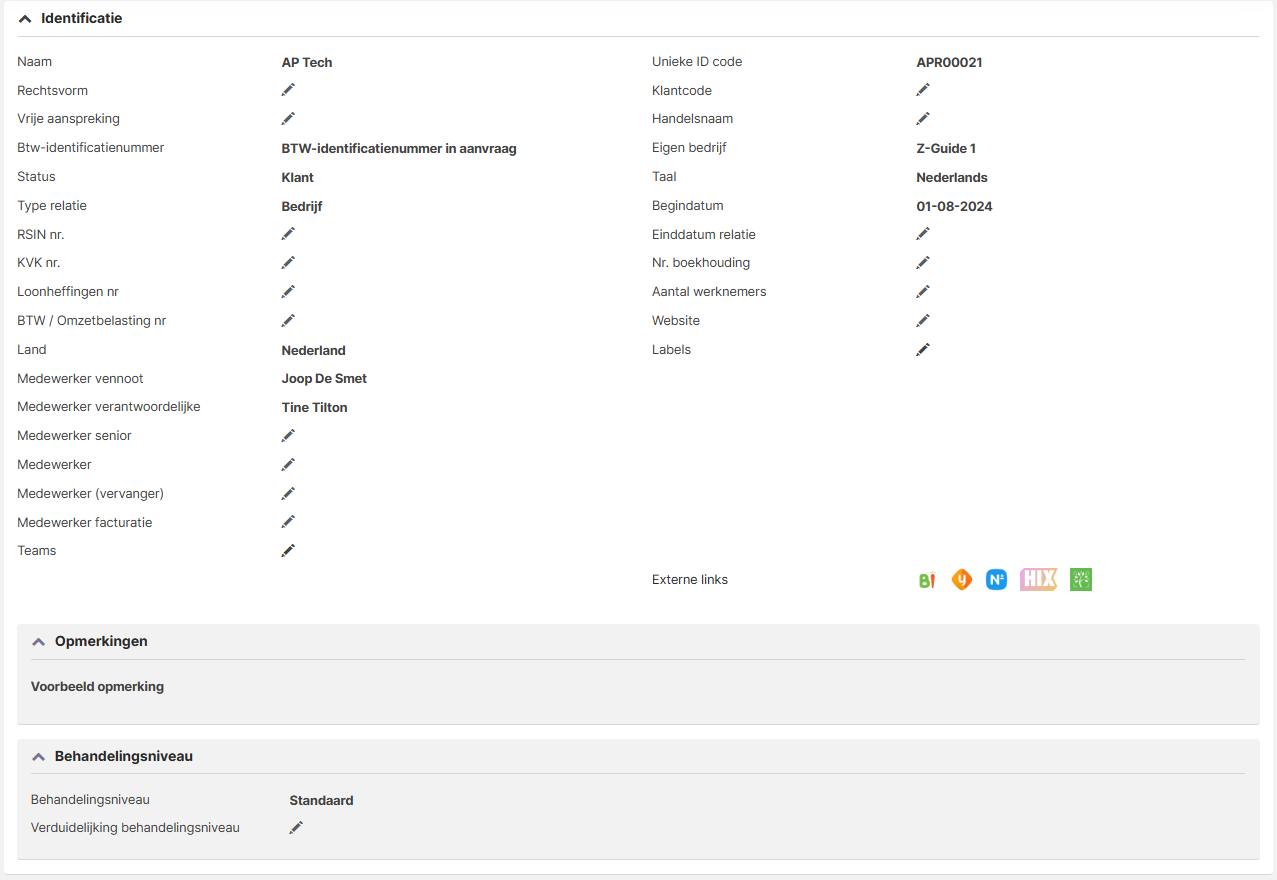Click pencil next to BTW / Omzetbelasting nr

point(288,321)
